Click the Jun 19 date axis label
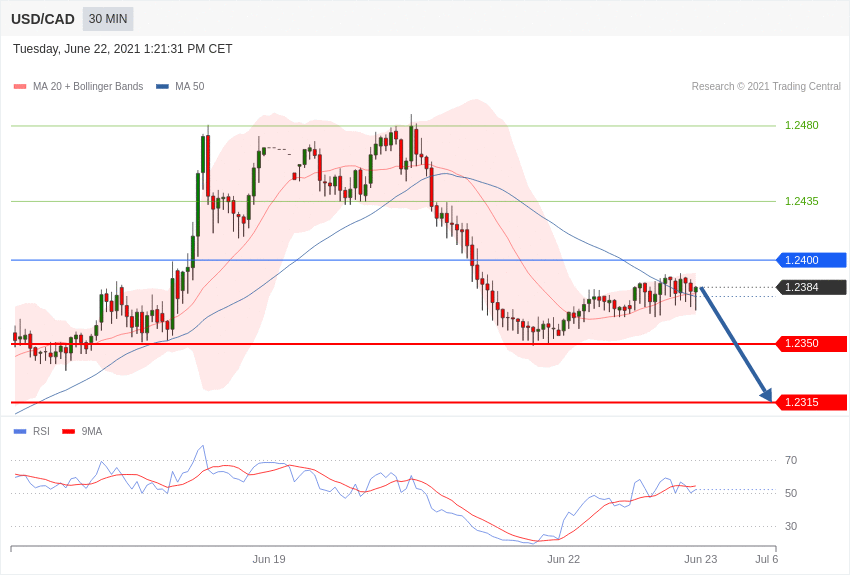850x576 pixels. [269, 559]
